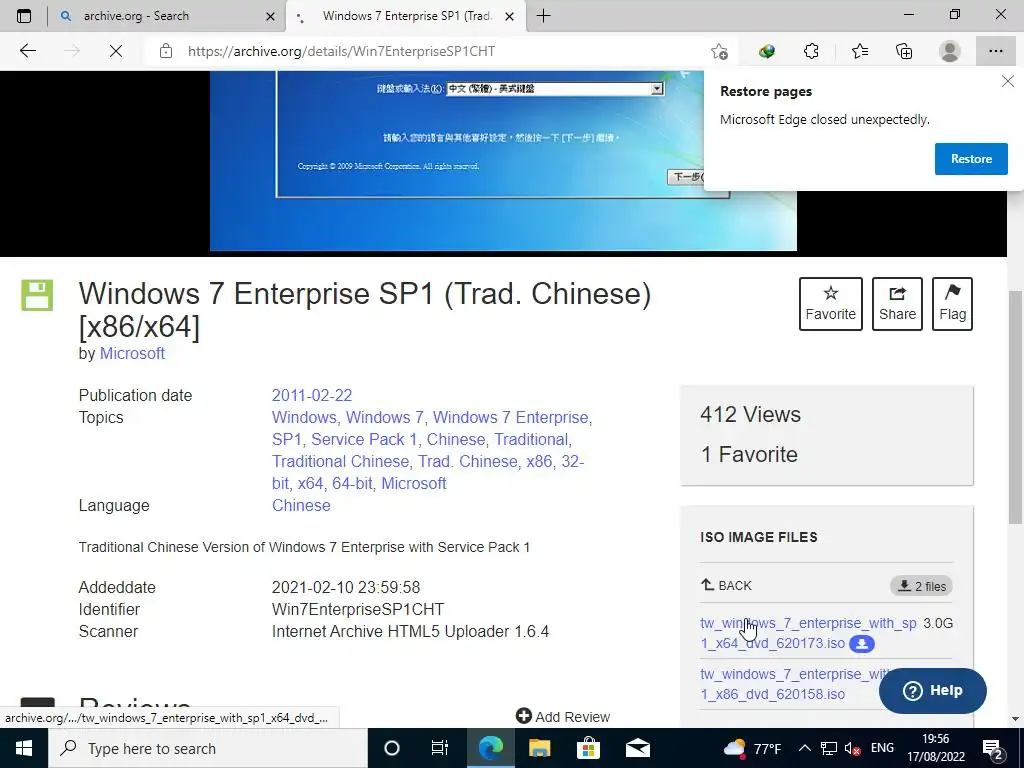Open the Favorites list icon
This screenshot has width=1024, height=768.
click(x=859, y=51)
